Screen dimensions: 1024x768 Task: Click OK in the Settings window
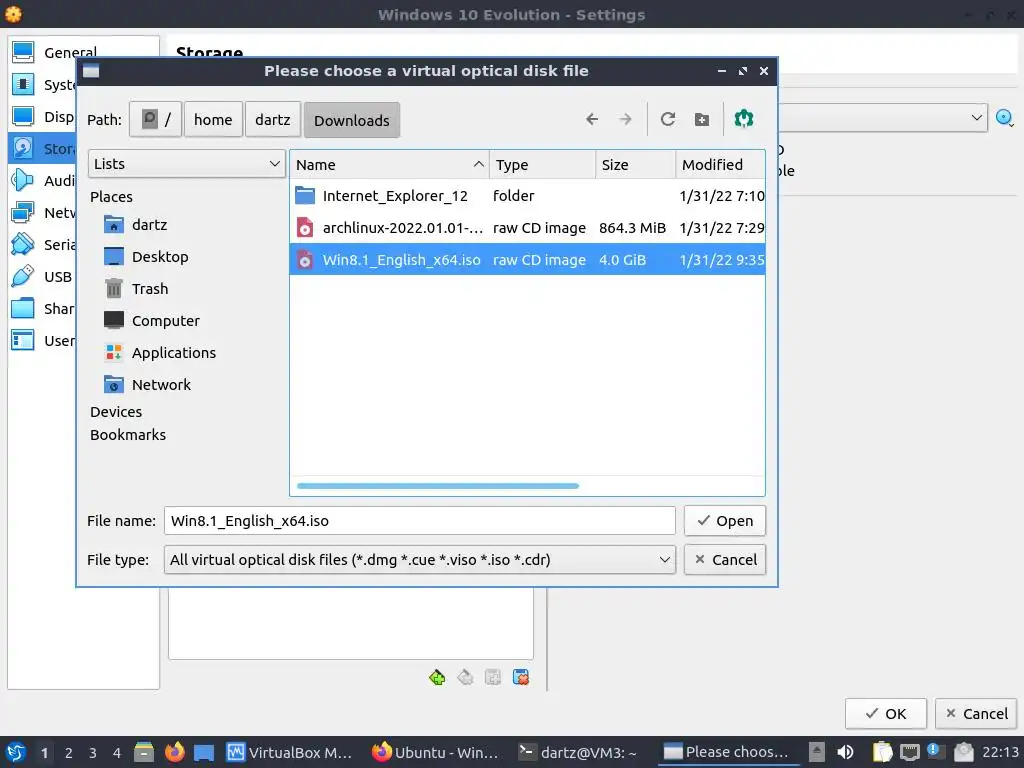pos(886,714)
